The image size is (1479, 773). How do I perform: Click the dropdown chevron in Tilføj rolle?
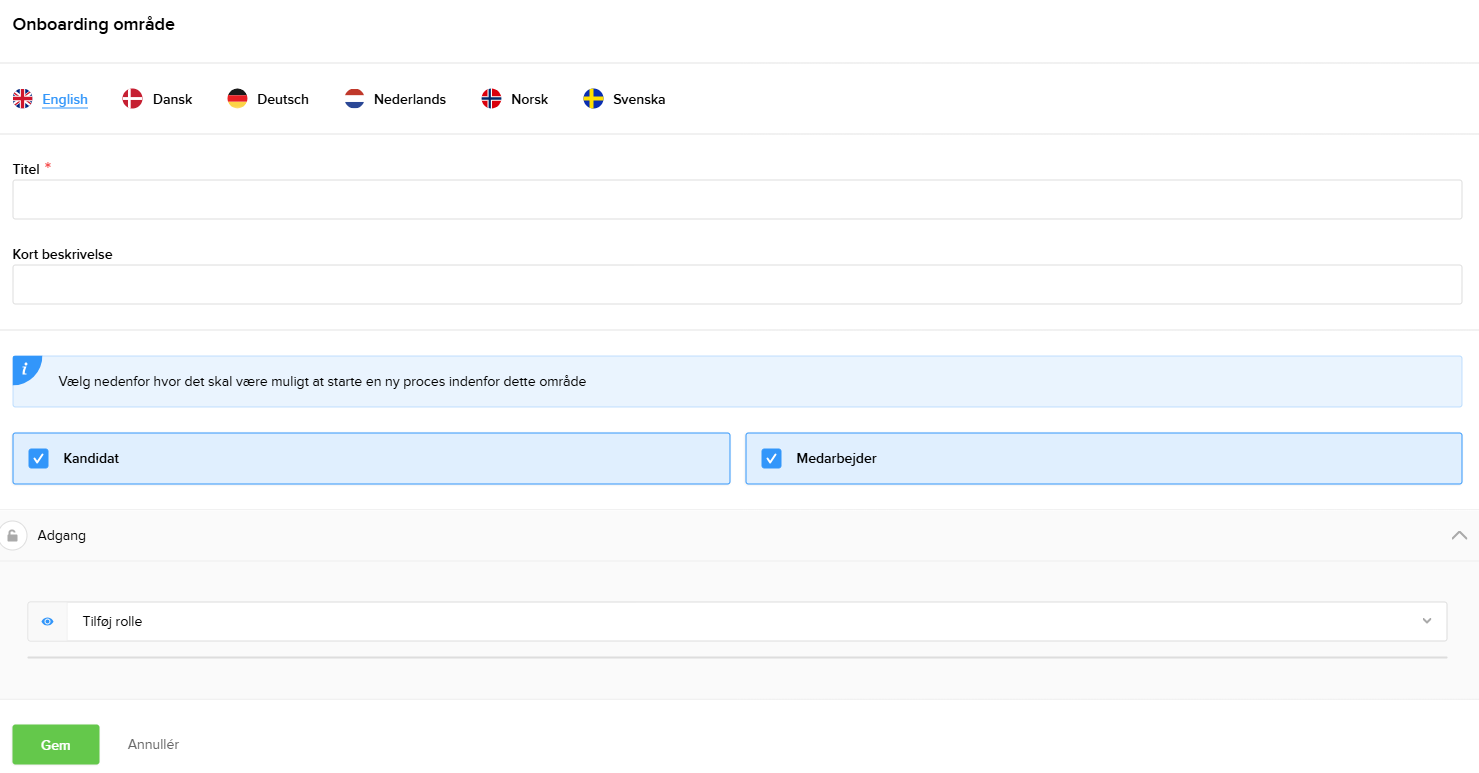1427,621
